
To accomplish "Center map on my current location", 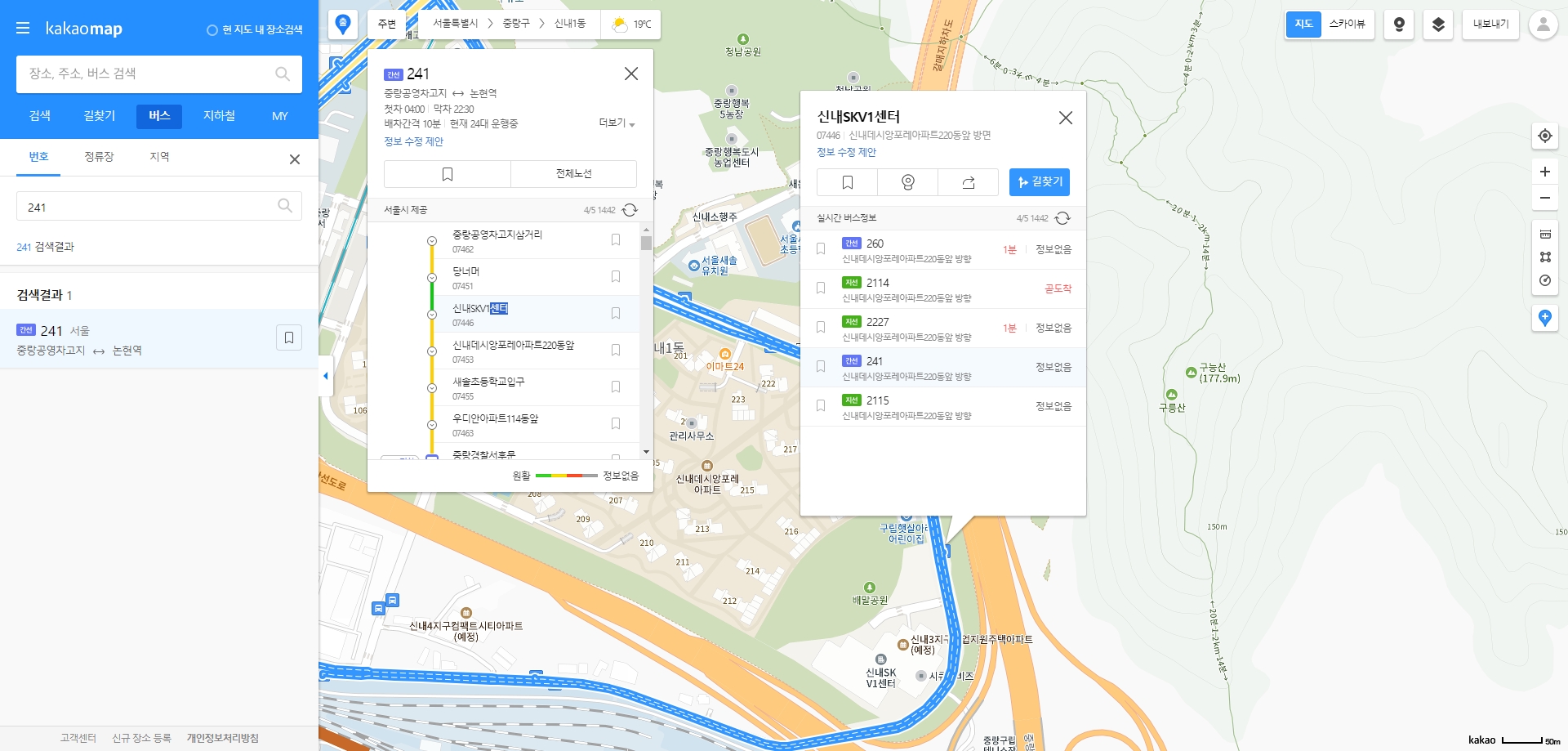I will coord(1544,136).
